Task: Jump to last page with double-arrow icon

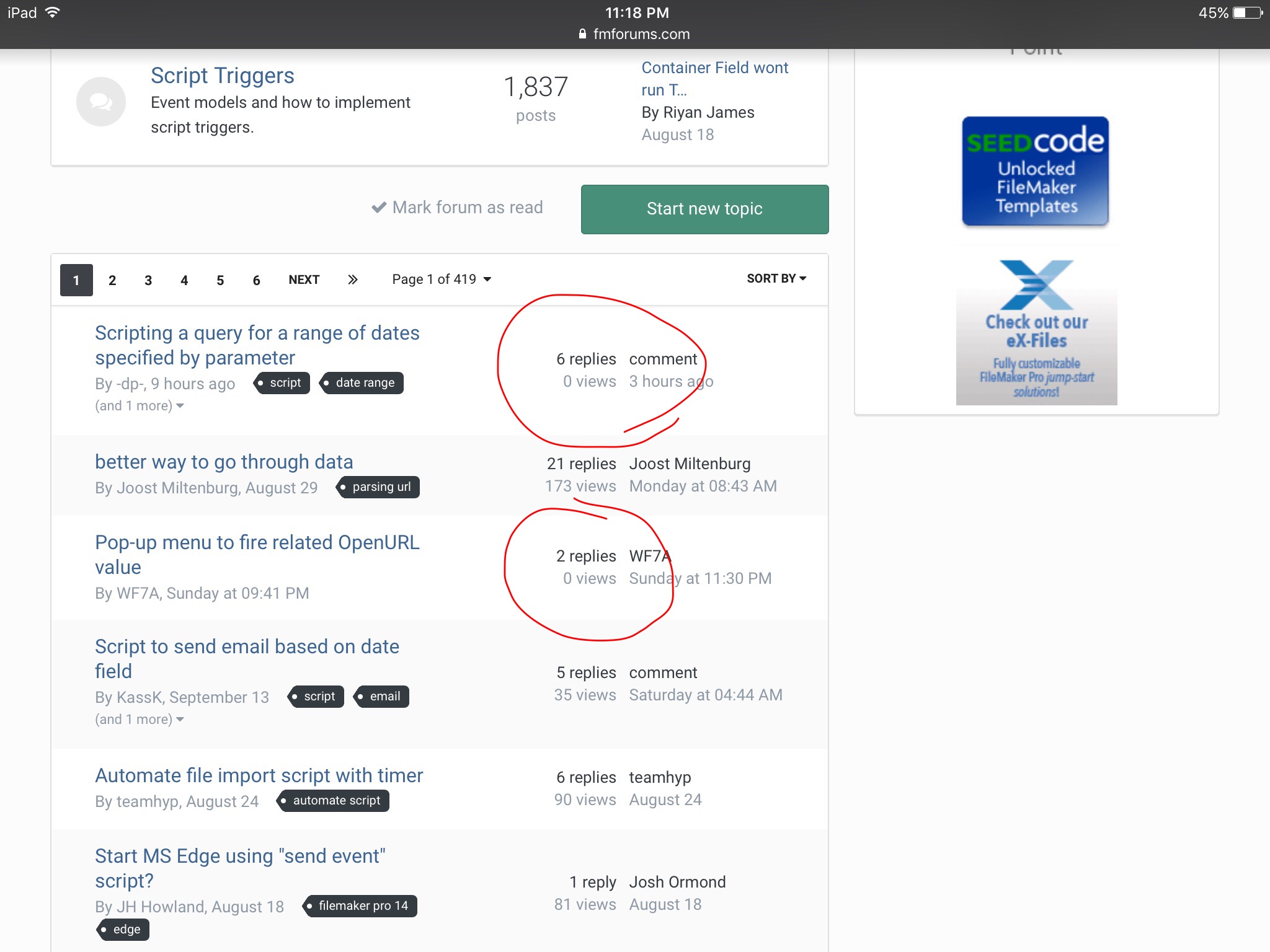Action: [x=353, y=280]
